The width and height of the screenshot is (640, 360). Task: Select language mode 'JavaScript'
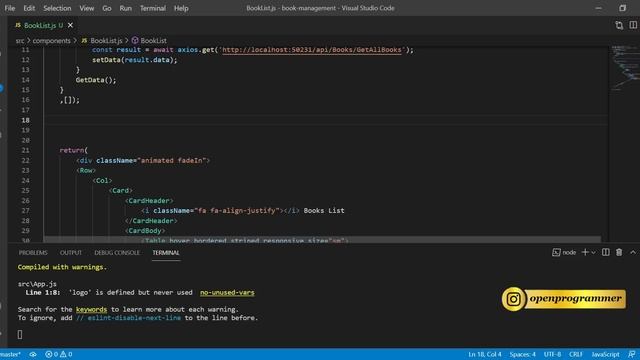605,354
